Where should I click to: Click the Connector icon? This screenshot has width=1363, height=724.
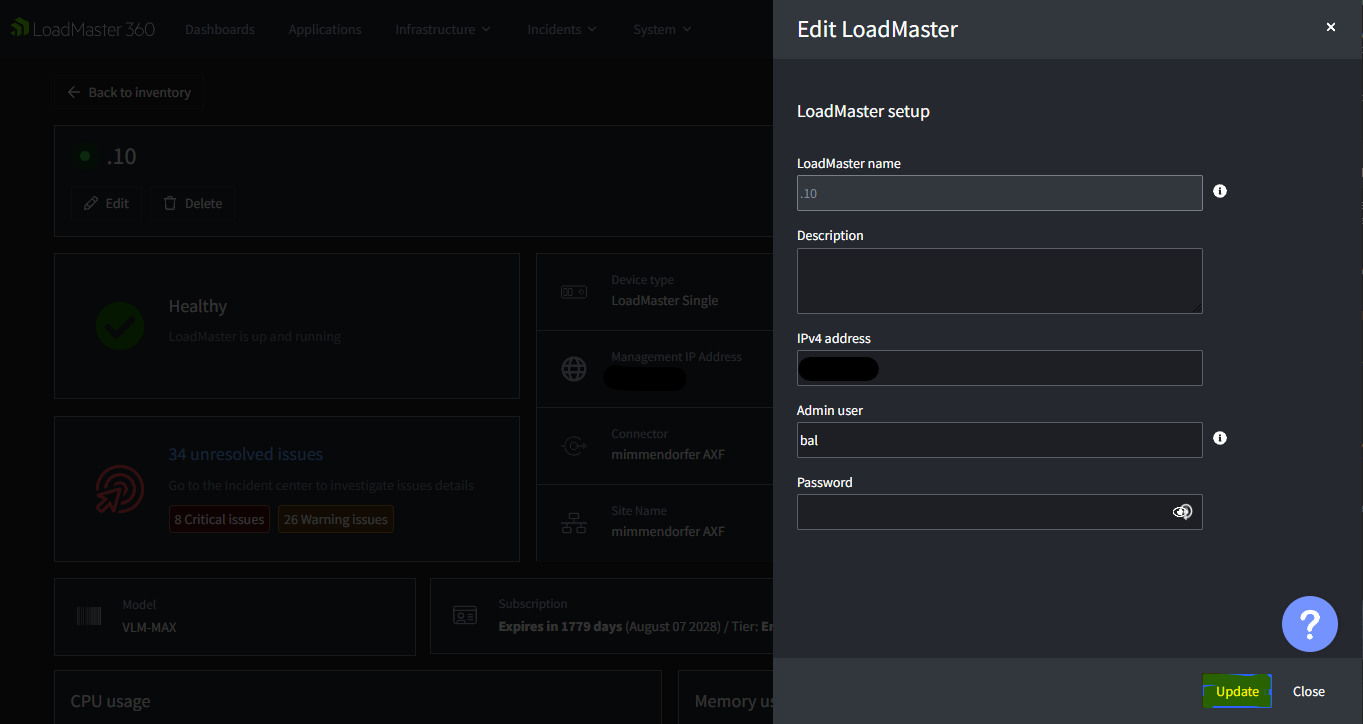[x=574, y=446]
